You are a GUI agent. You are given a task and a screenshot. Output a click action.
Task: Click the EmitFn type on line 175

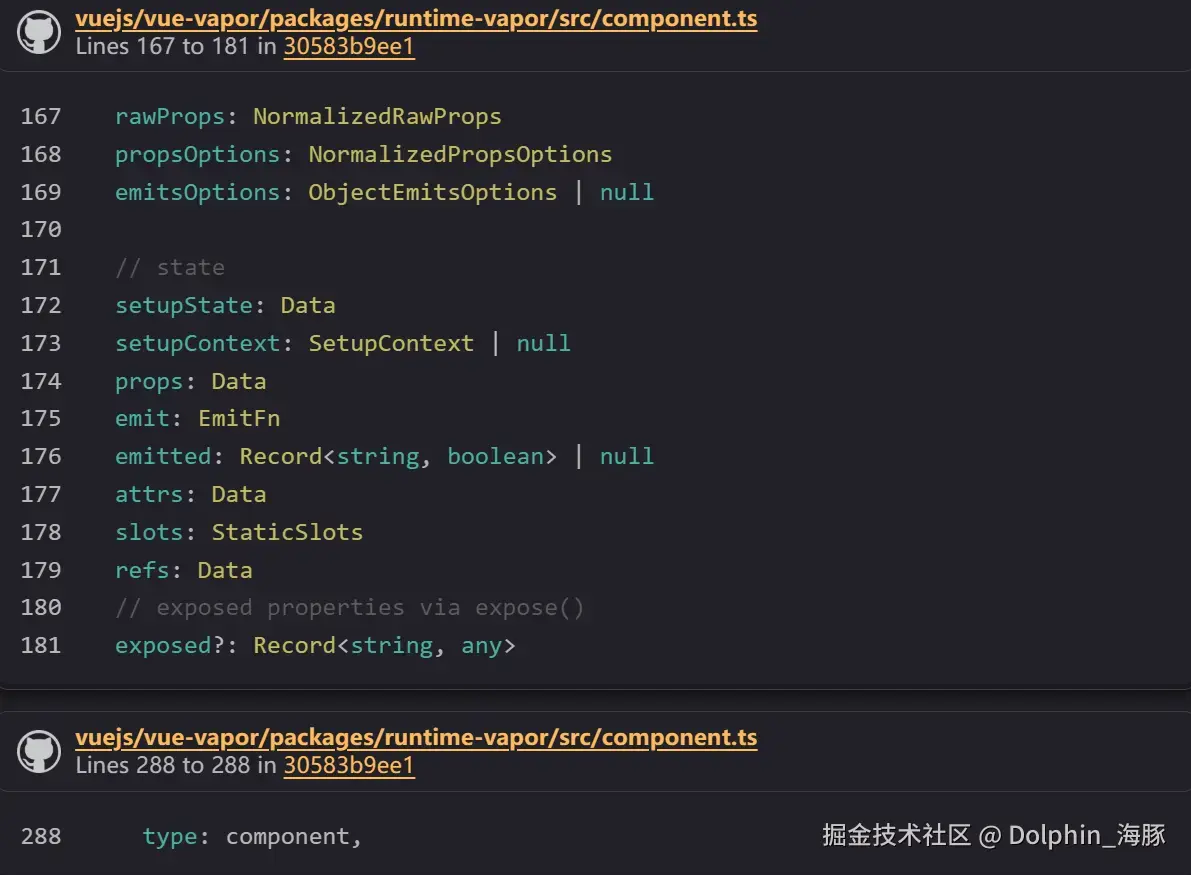239,418
